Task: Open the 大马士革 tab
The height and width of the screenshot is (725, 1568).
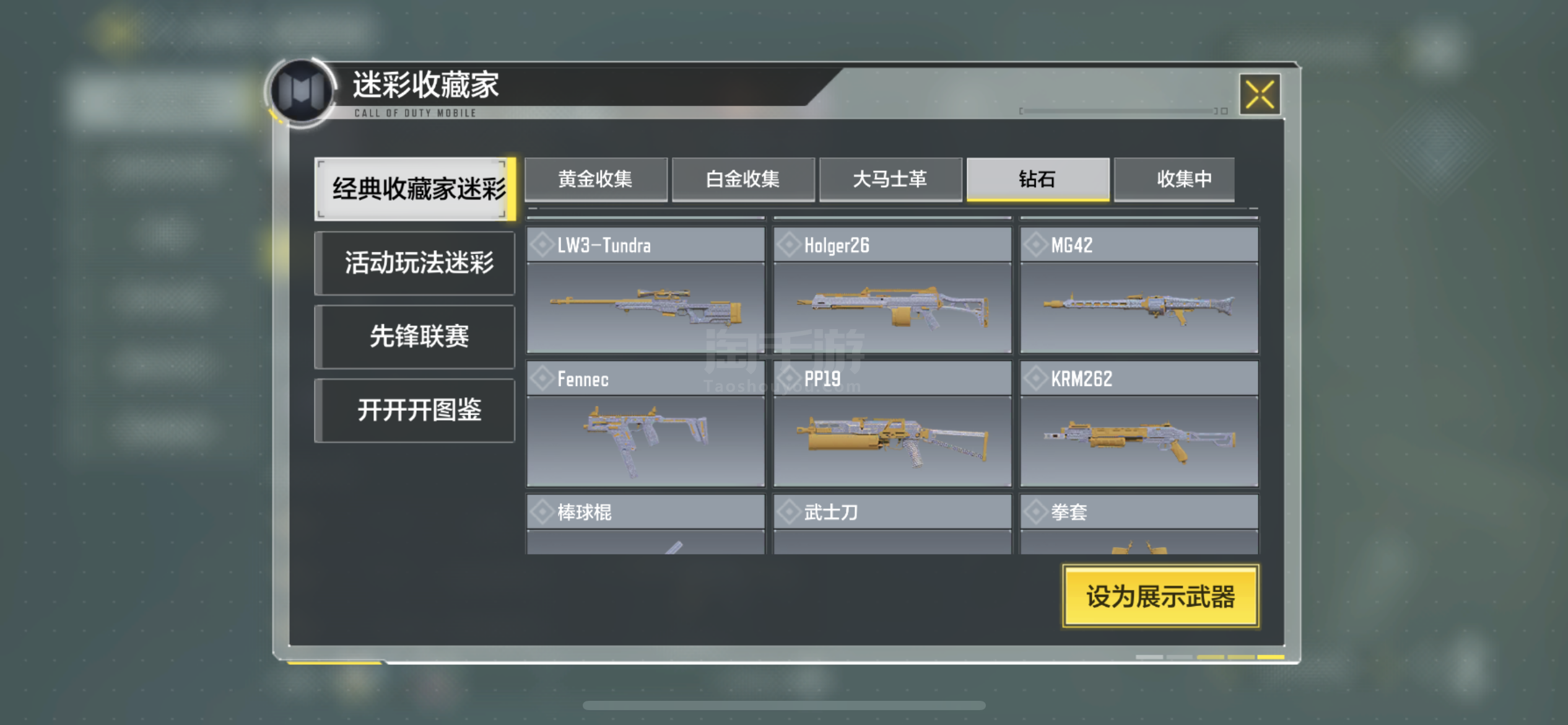Action: coord(891,179)
